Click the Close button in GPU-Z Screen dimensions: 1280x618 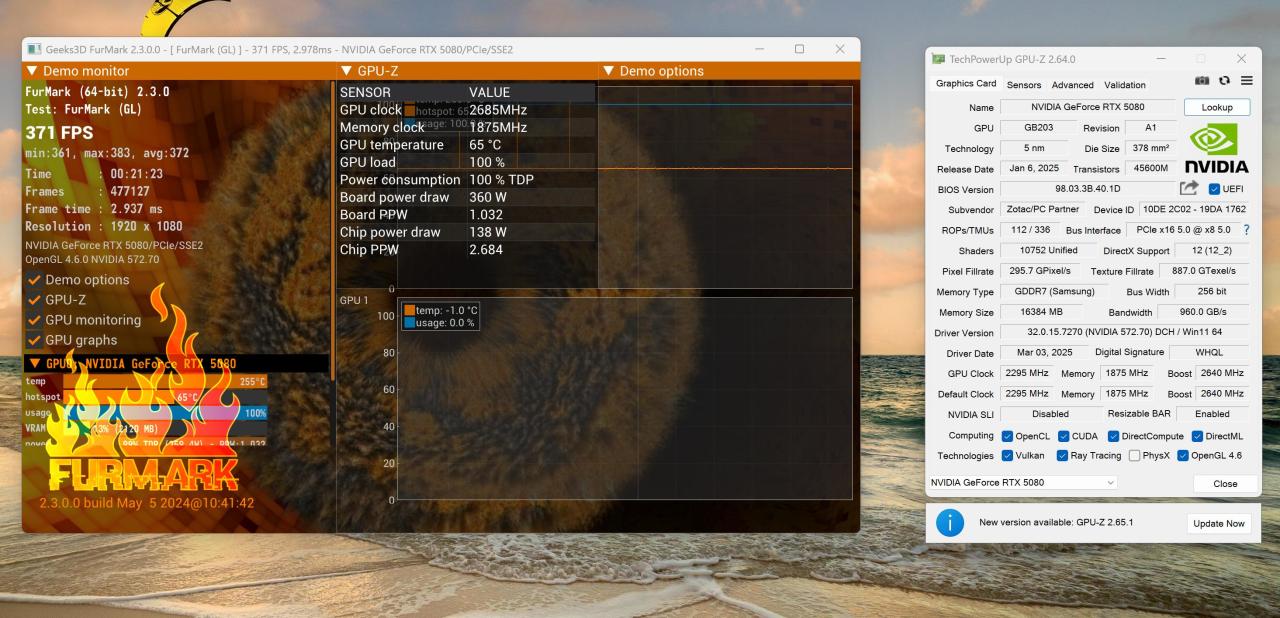1225,483
